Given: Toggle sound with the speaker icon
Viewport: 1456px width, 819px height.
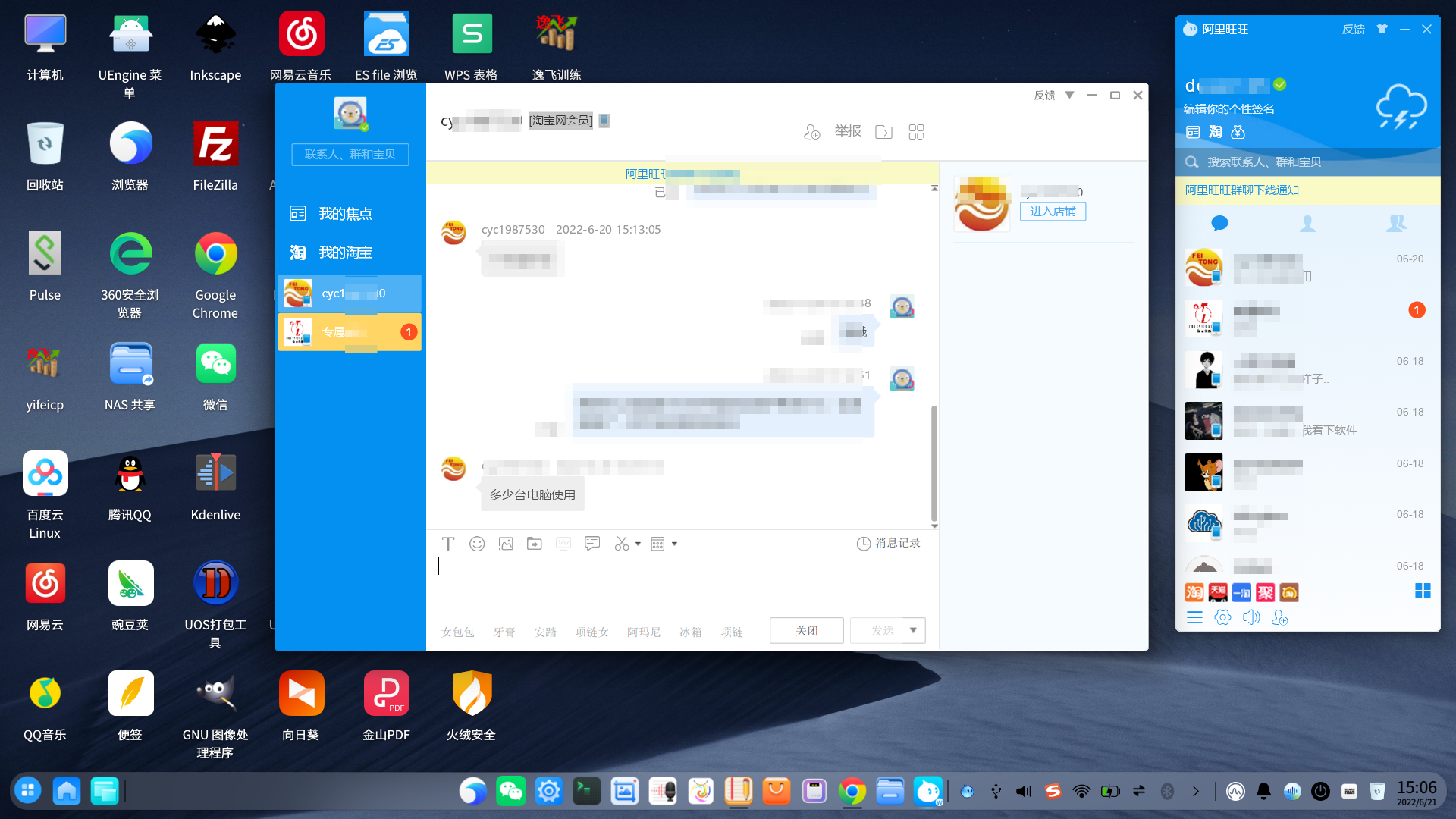Looking at the screenshot, I should coord(1251,617).
